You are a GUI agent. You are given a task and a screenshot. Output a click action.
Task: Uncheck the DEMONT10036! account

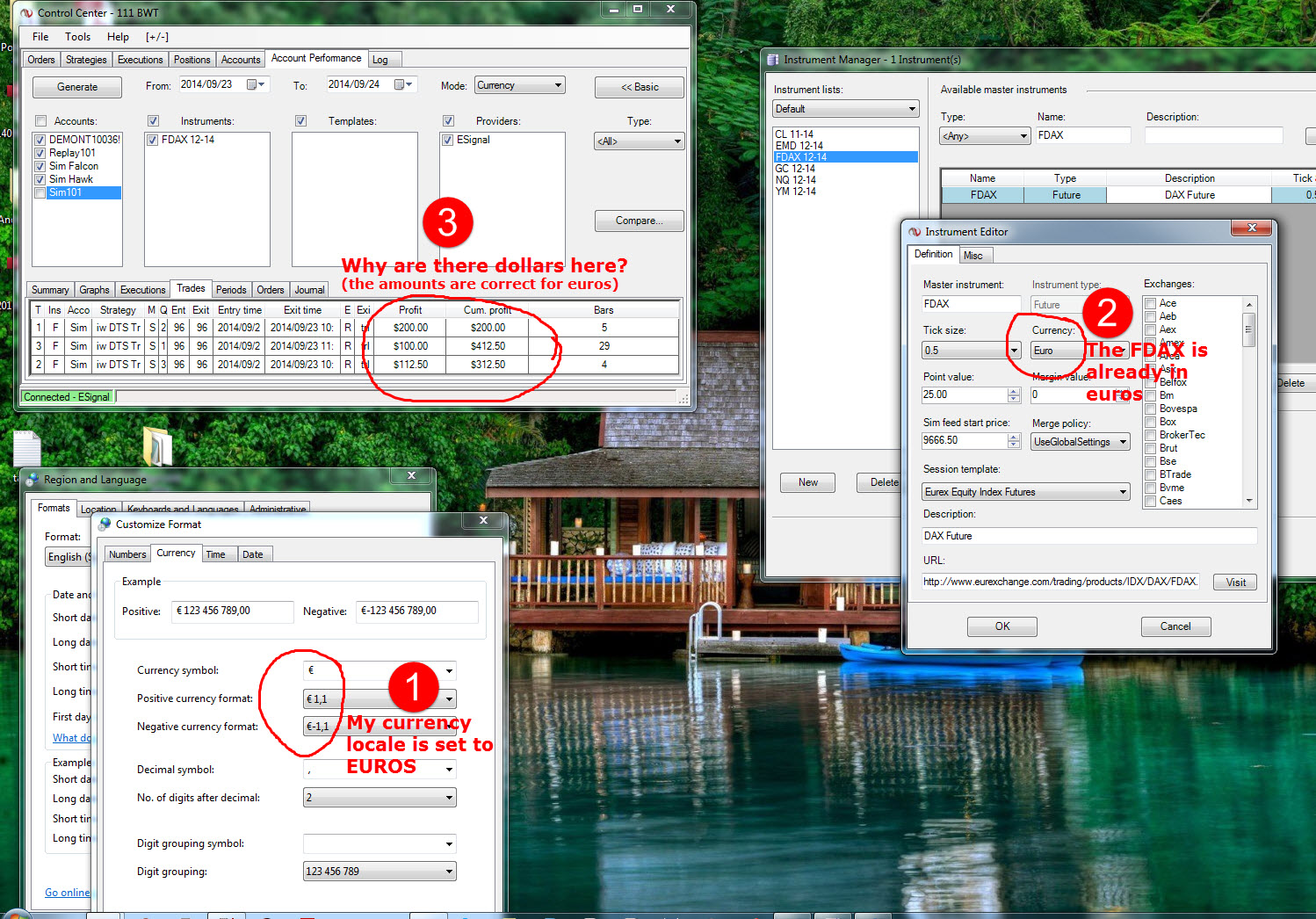pos(40,140)
